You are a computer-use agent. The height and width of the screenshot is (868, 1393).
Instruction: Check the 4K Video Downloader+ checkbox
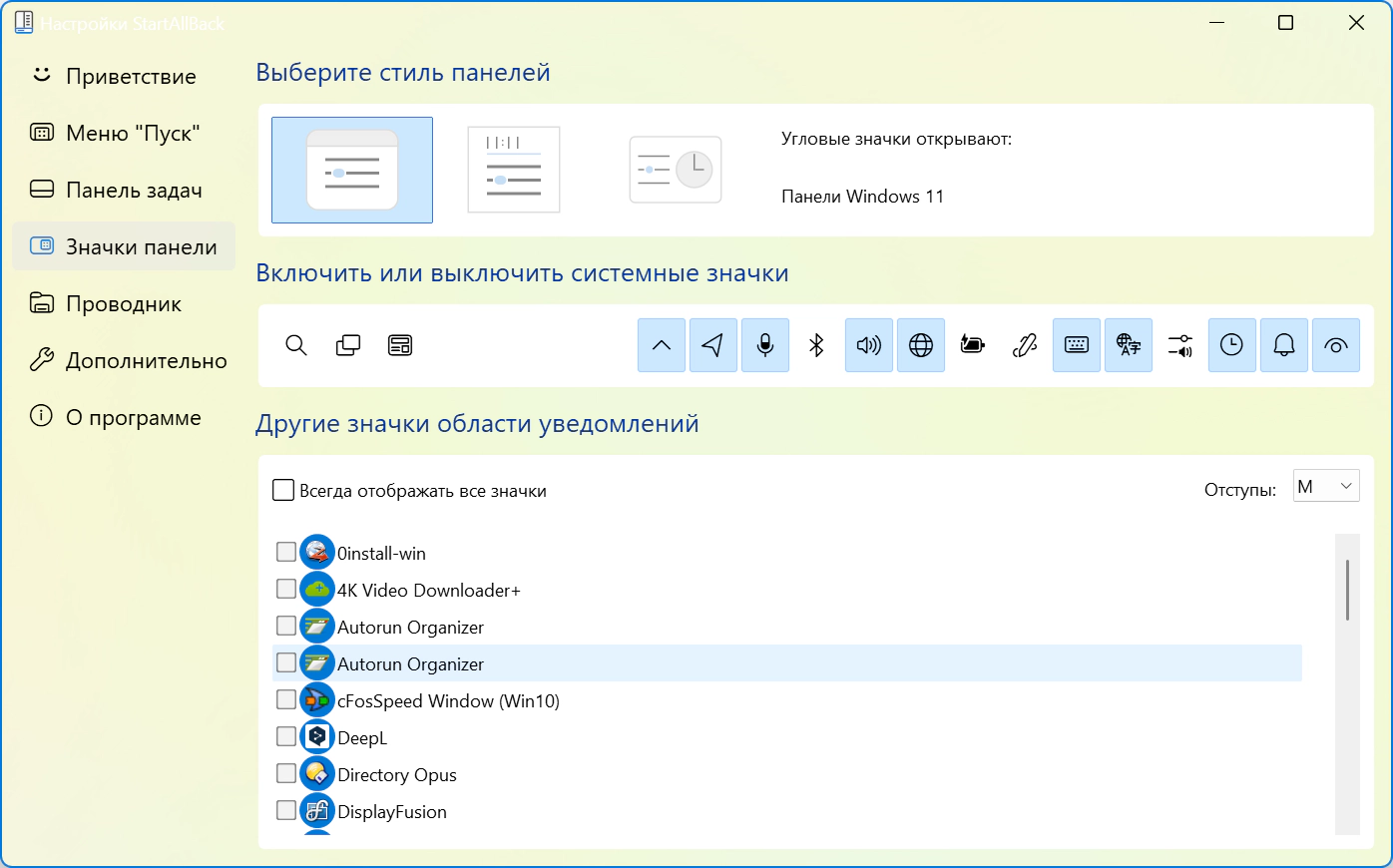pyautogui.click(x=286, y=589)
